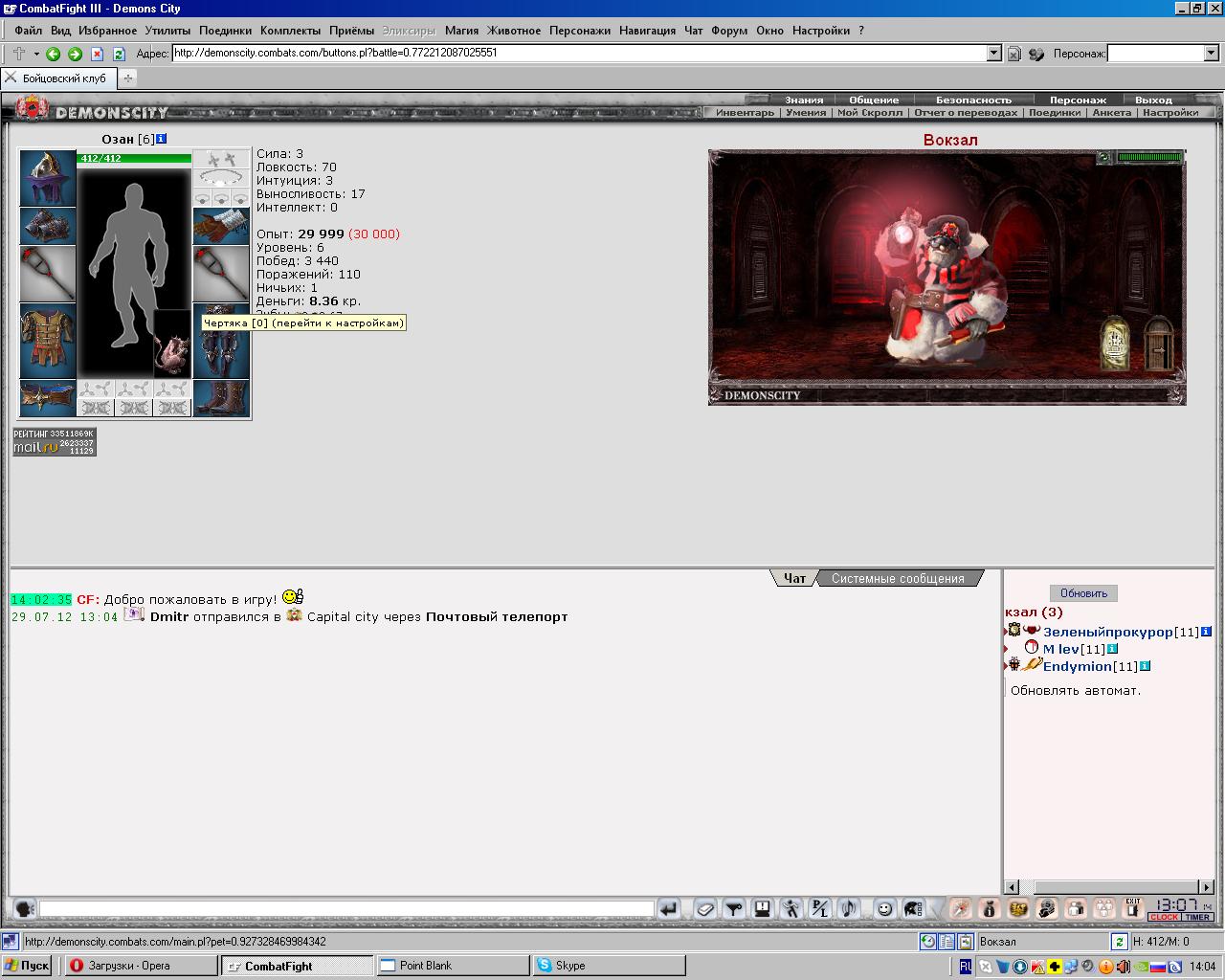Image resolution: width=1225 pixels, height=980 pixels.
Task: Toggle the CLOCK mode button
Action: point(1165,917)
